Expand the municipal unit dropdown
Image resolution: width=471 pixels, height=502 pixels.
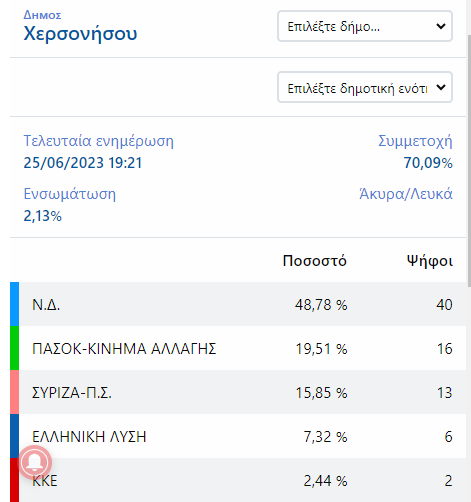coord(365,87)
